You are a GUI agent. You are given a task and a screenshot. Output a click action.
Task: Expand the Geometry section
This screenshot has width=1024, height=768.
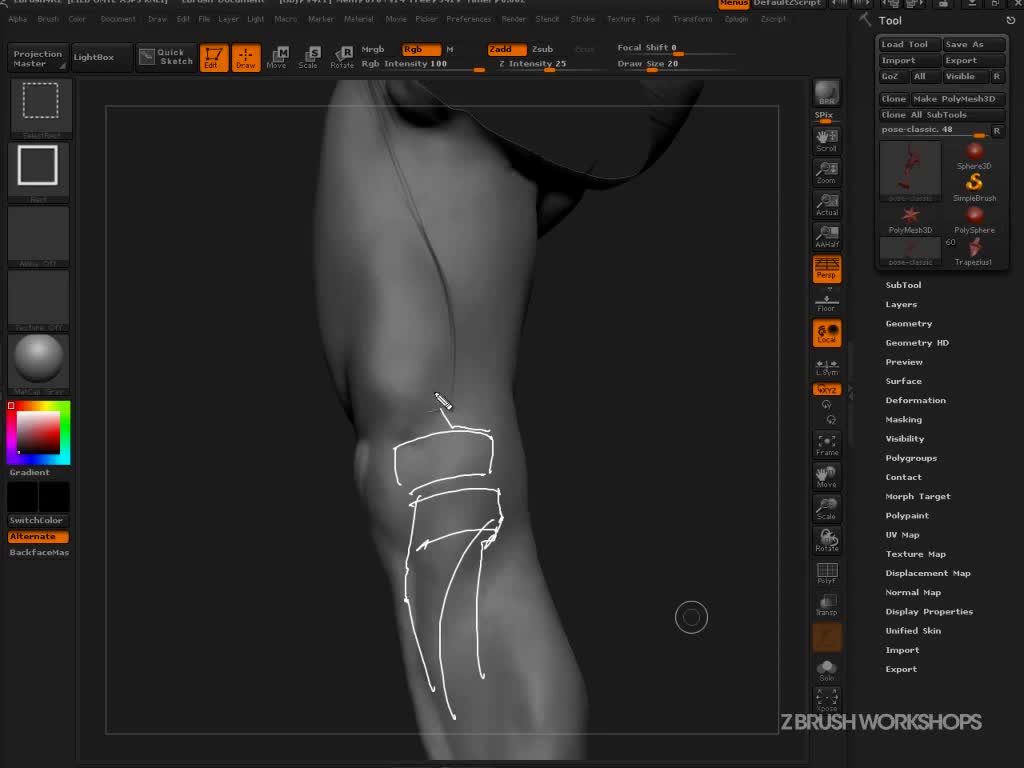pos(908,324)
